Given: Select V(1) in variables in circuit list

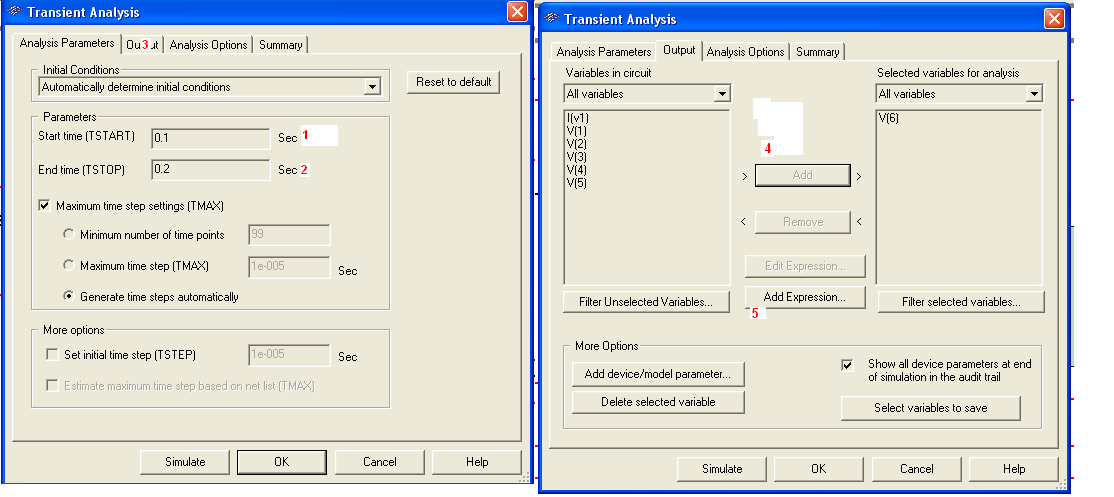Looking at the screenshot, I should pyautogui.click(x=577, y=131).
